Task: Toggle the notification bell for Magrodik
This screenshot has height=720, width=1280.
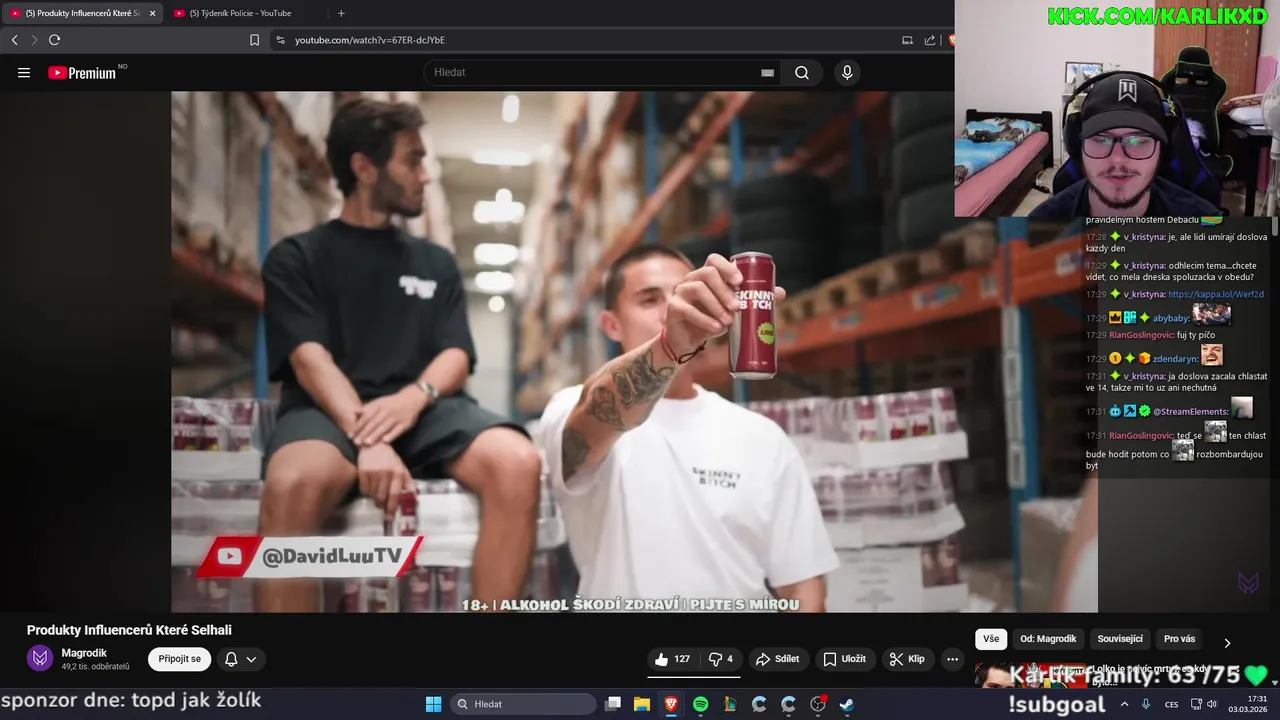Action: (x=231, y=659)
